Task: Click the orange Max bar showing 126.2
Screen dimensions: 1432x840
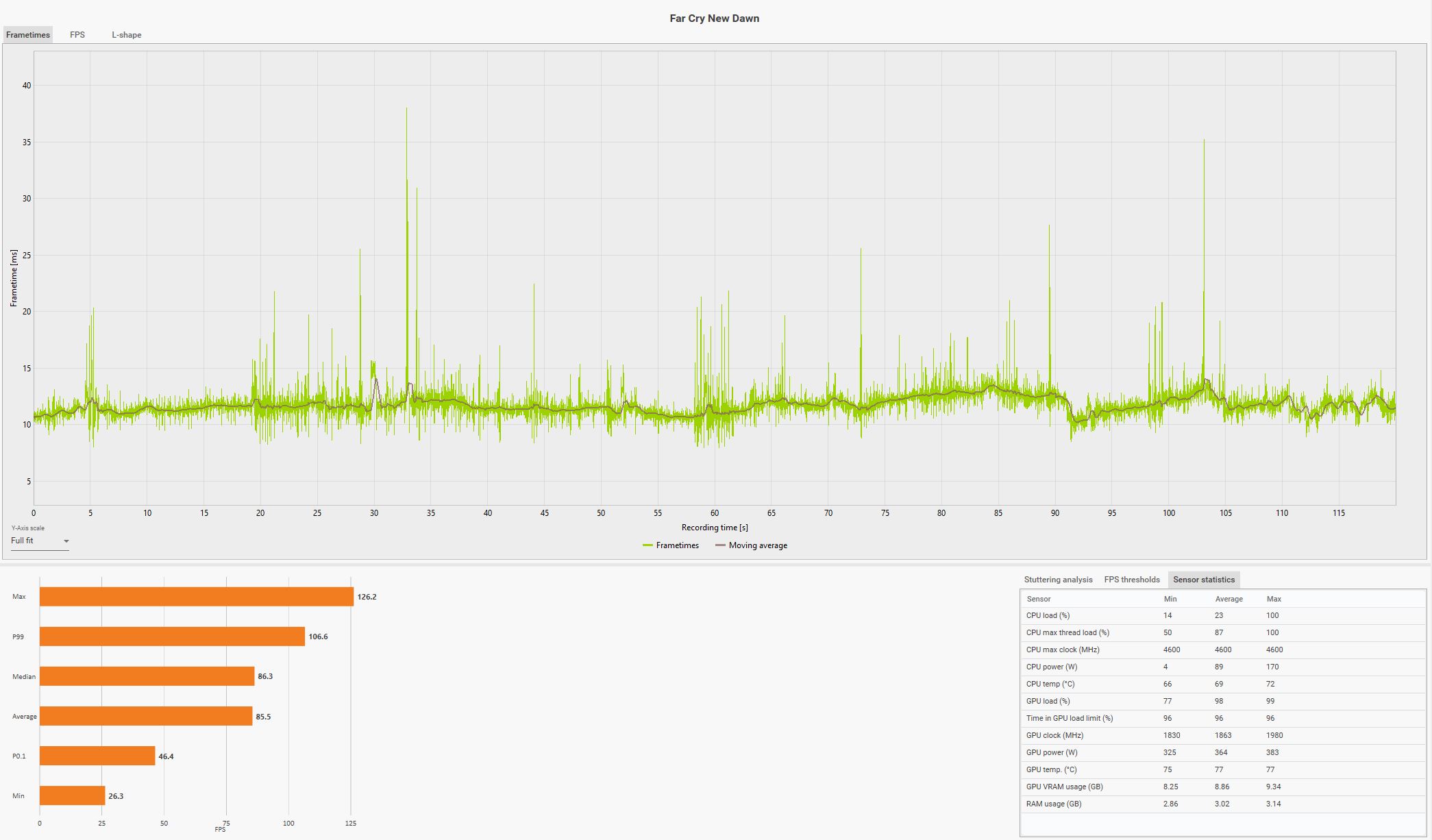Action: click(196, 597)
